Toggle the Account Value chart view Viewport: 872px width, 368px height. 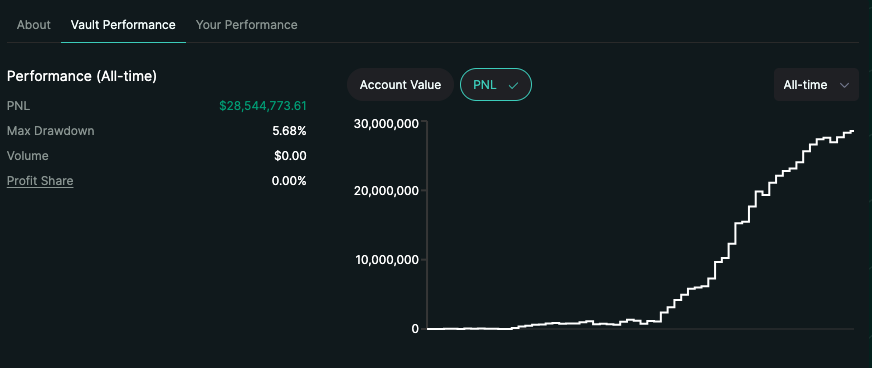400,84
